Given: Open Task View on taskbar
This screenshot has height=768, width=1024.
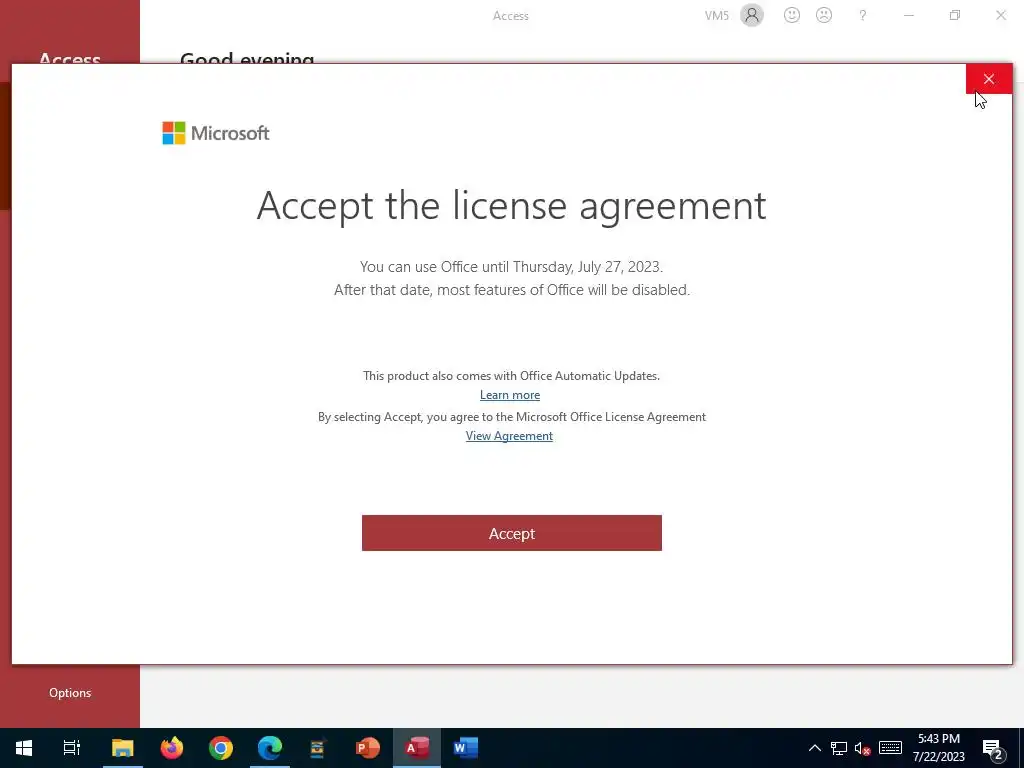Looking at the screenshot, I should pyautogui.click(x=72, y=748).
